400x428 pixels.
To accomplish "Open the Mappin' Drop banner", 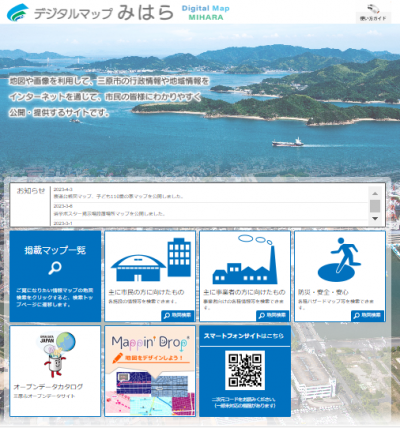I will coord(150,371).
